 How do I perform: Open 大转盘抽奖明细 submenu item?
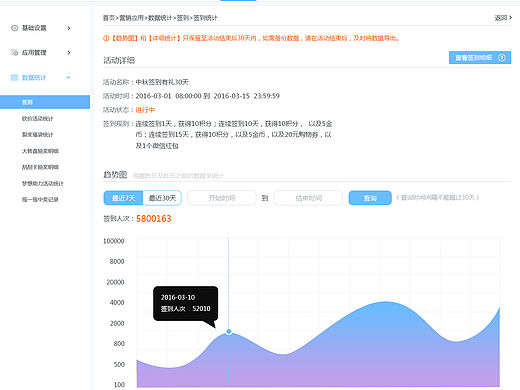point(40,151)
